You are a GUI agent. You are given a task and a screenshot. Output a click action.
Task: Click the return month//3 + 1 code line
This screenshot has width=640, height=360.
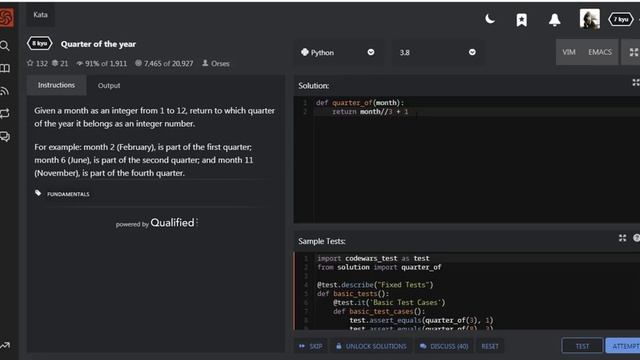[370, 112]
